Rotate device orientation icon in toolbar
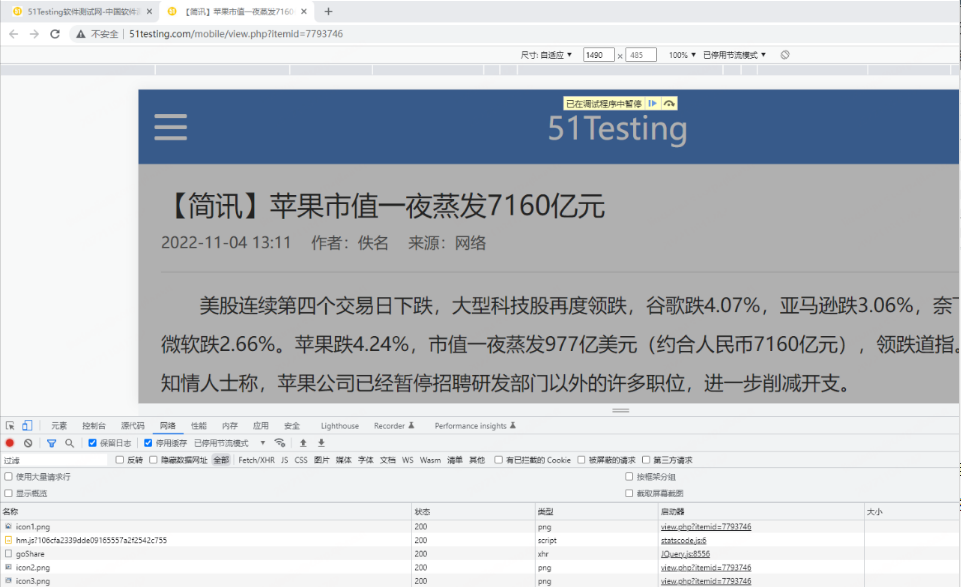 click(785, 55)
